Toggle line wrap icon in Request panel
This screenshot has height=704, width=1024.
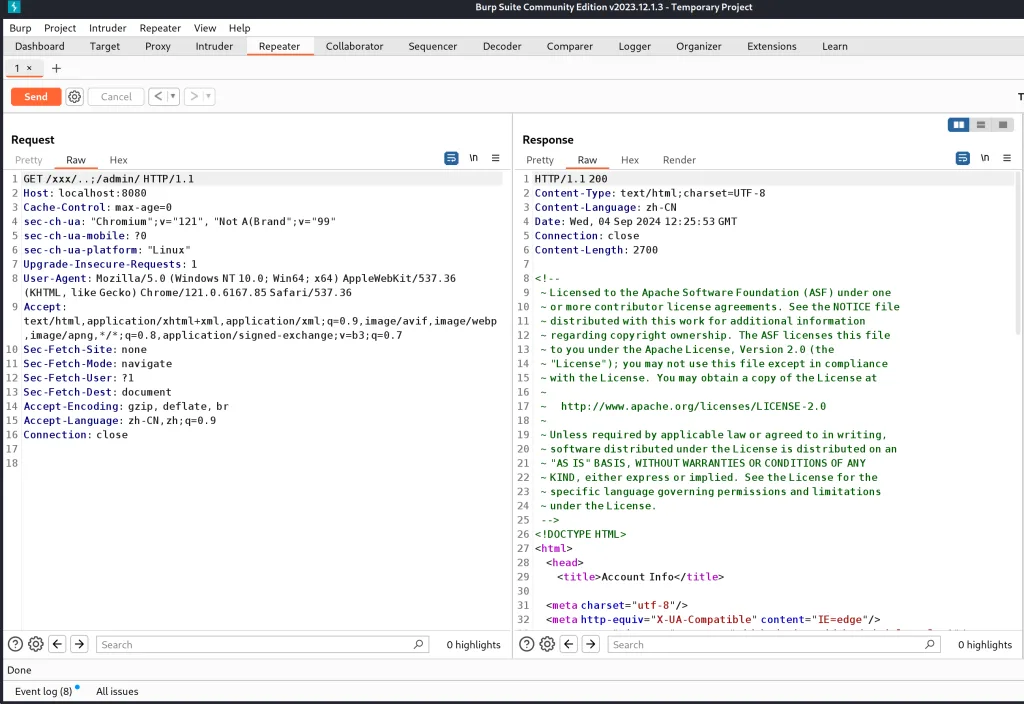[x=451, y=158]
